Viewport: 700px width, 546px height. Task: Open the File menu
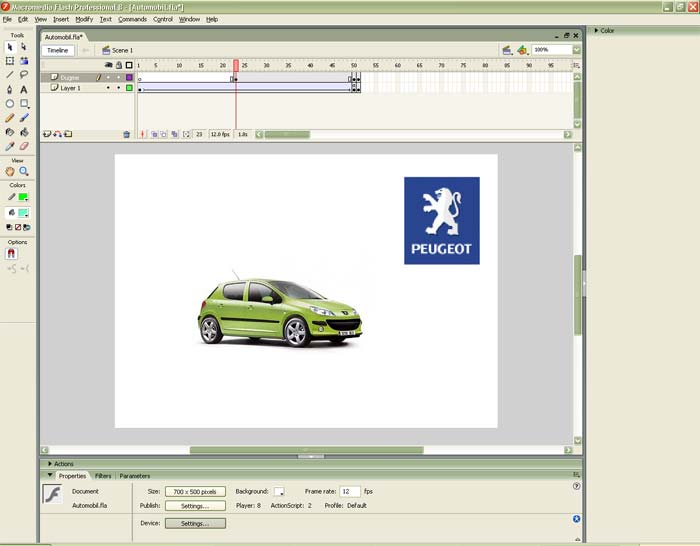pos(7,19)
